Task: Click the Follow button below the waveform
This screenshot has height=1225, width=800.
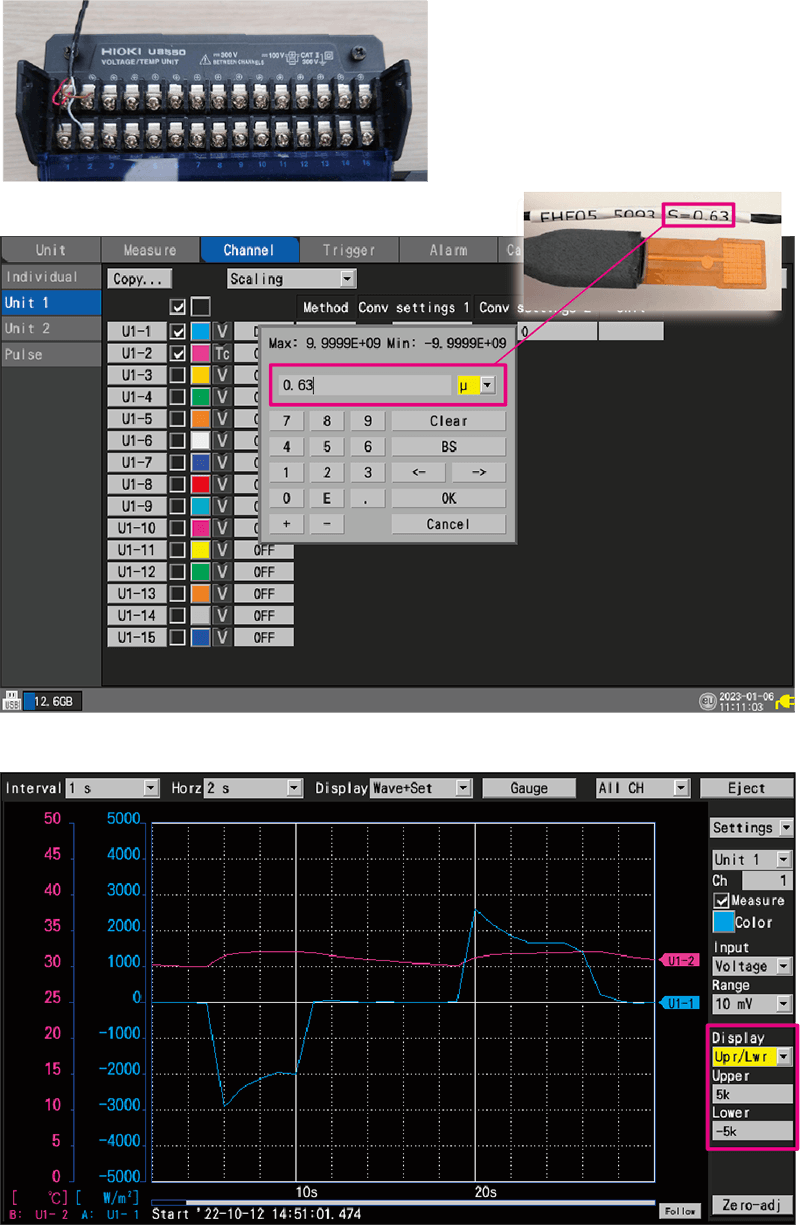Action: coord(679,1211)
